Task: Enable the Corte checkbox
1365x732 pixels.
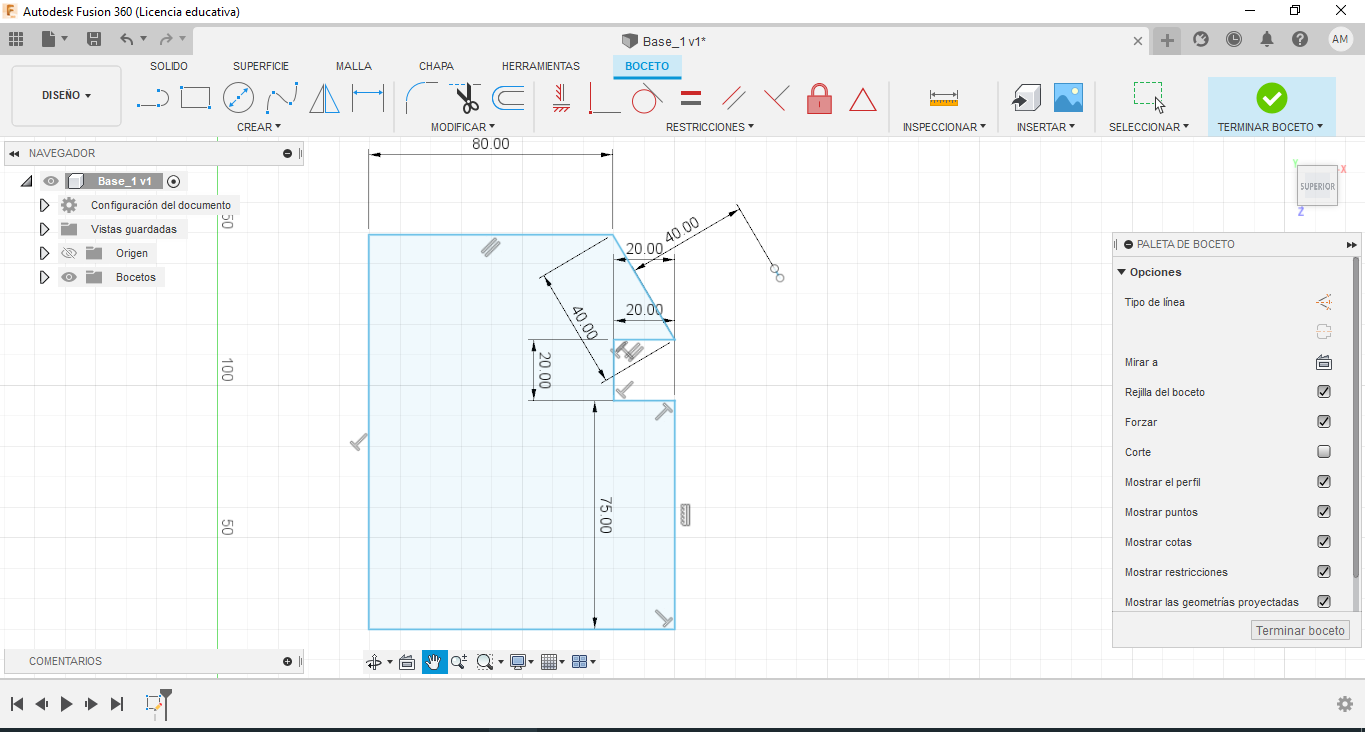Action: [x=1324, y=452]
